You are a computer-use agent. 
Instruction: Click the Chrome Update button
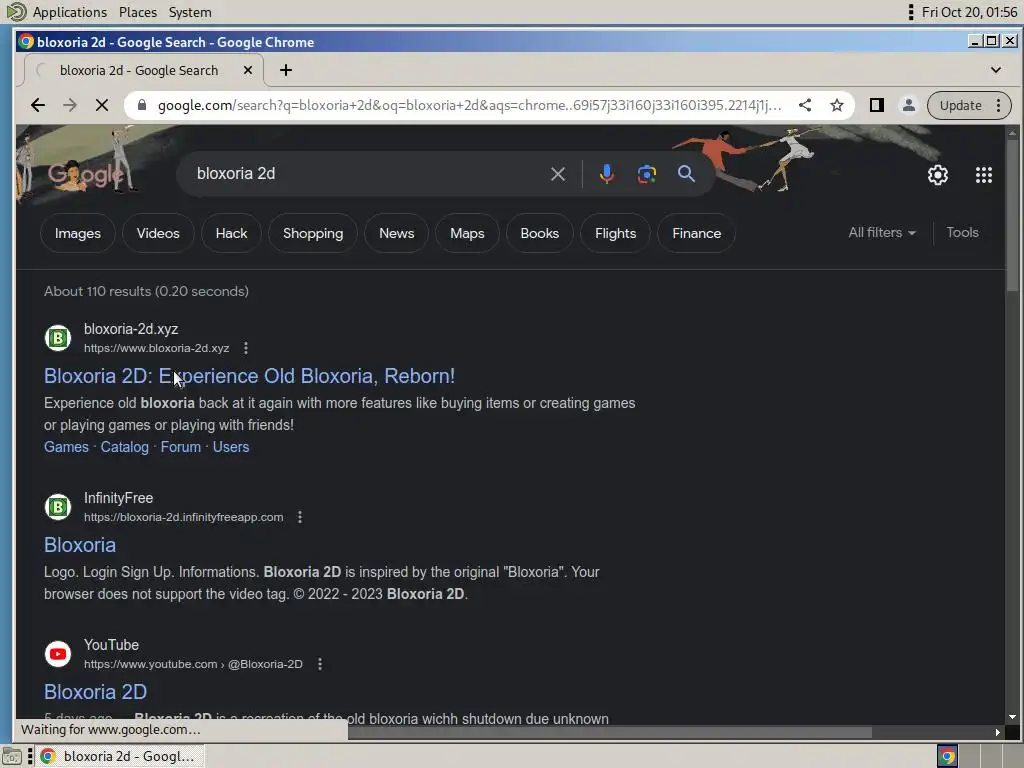point(960,105)
